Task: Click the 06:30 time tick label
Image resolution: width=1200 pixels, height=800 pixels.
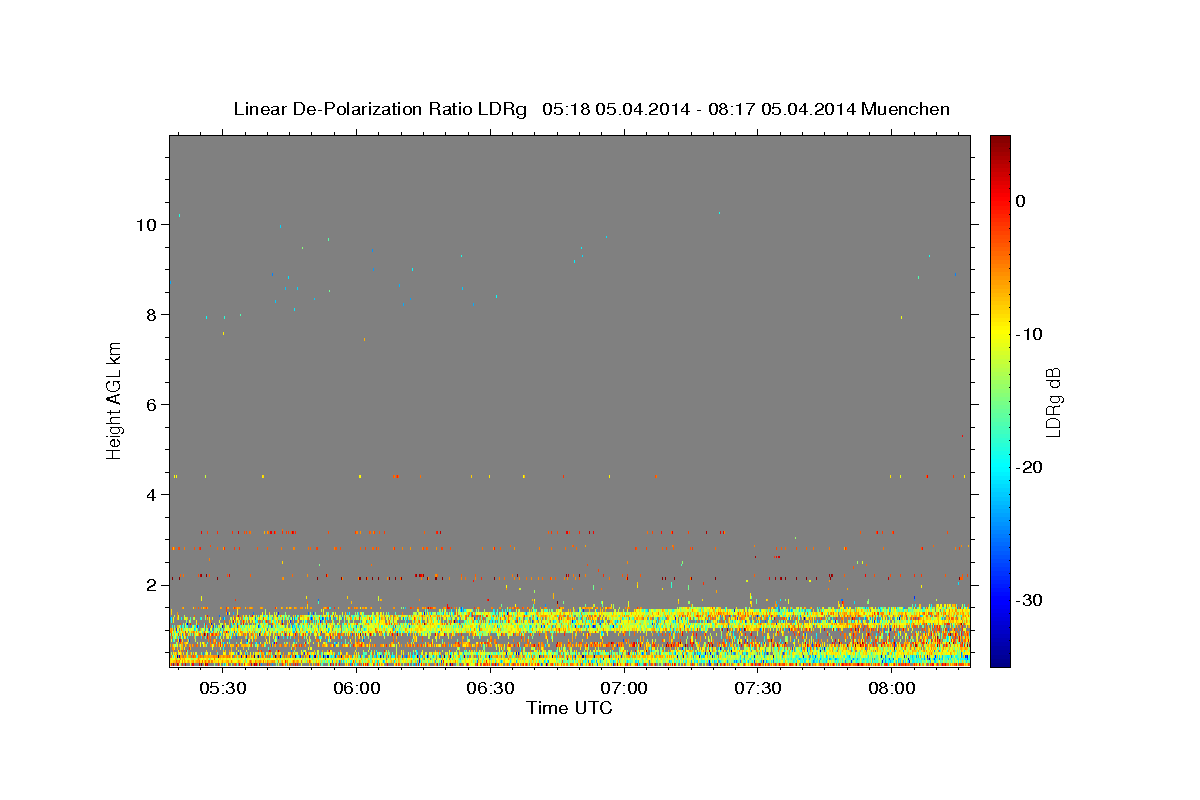Action: click(x=491, y=688)
